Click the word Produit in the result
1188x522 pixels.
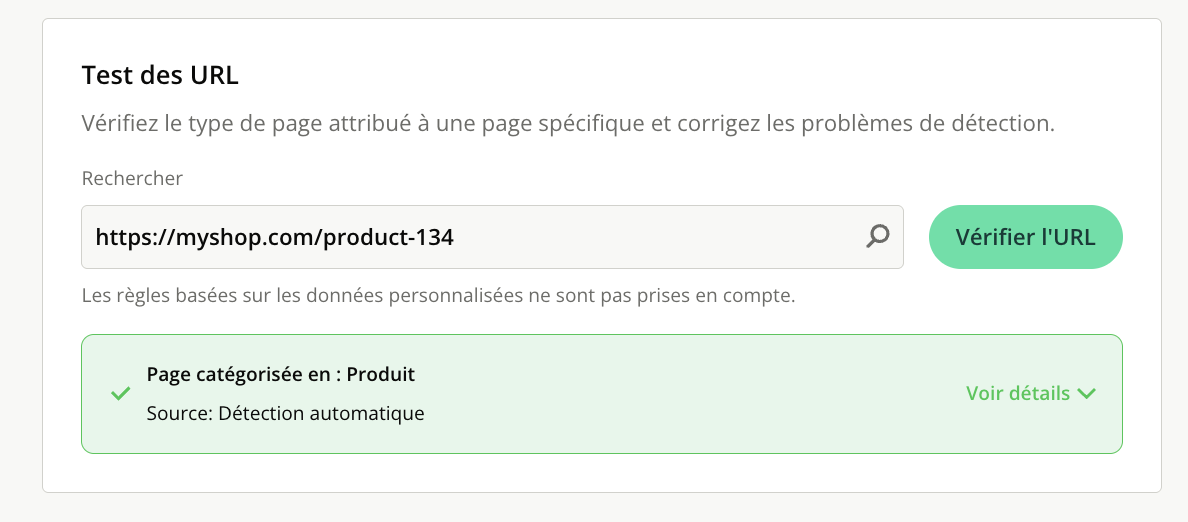pos(381,374)
